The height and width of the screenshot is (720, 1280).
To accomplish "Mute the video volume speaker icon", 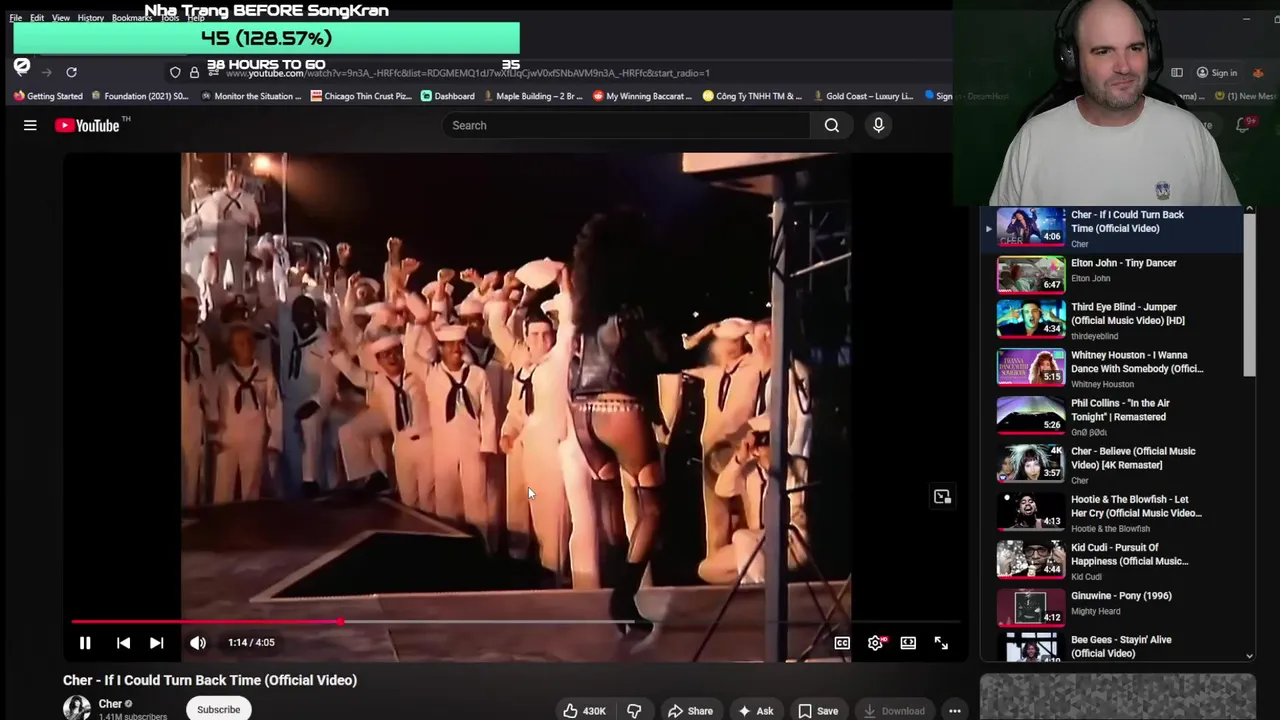I will coord(198,643).
